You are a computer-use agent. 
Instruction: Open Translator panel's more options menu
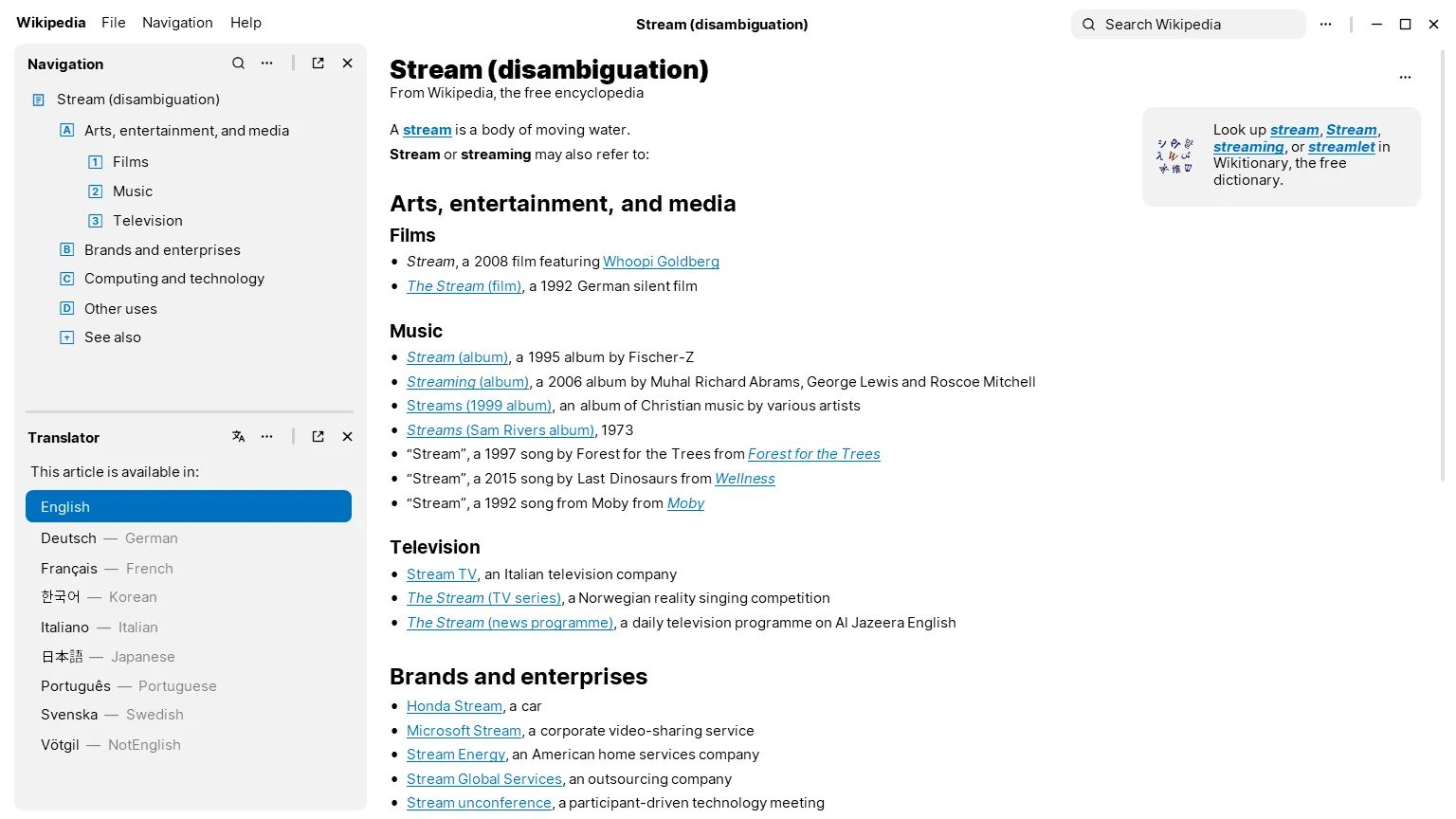click(266, 437)
